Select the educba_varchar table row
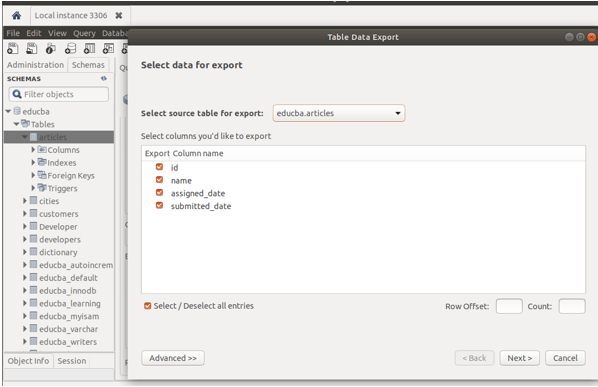598x387 pixels. tap(59, 329)
